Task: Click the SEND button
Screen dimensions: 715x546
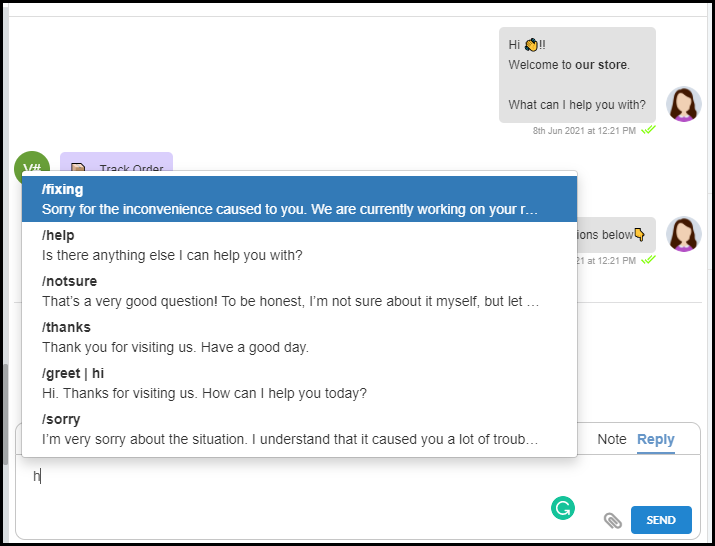Action: [661, 520]
